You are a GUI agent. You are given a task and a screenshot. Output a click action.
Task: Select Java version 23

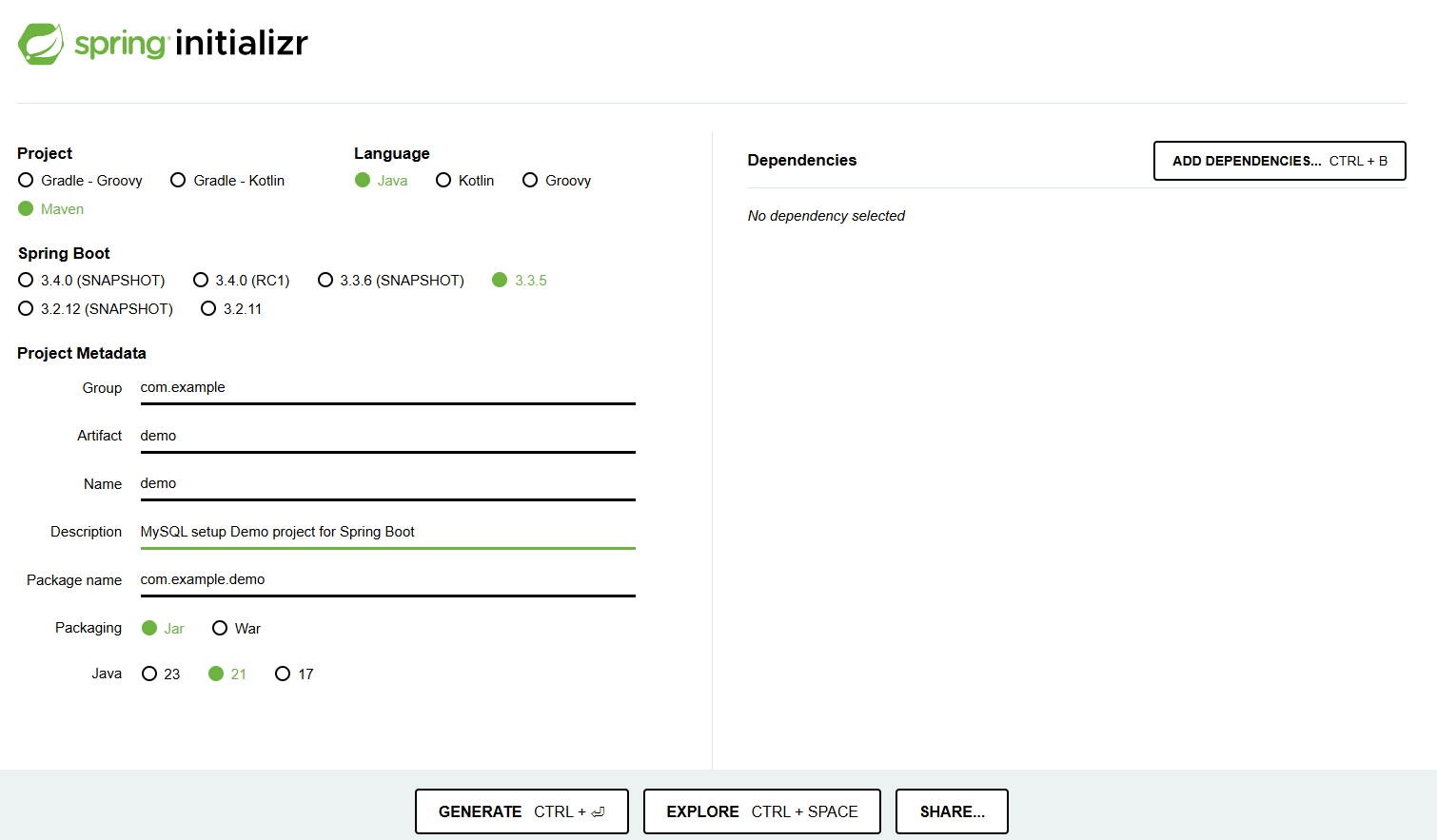tap(161, 674)
